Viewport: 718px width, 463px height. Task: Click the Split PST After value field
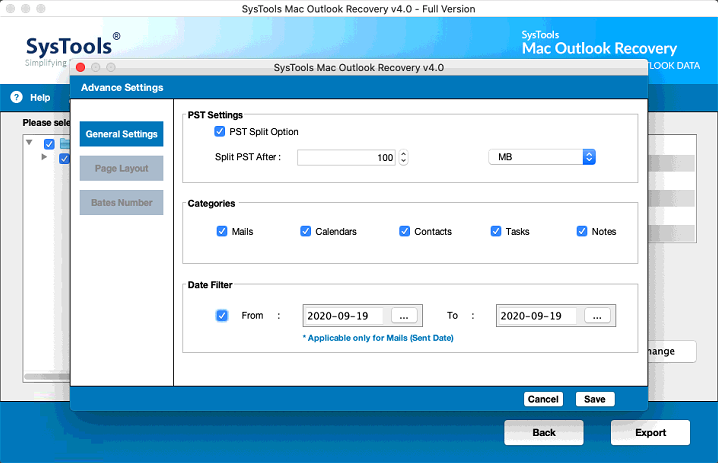[346, 157]
